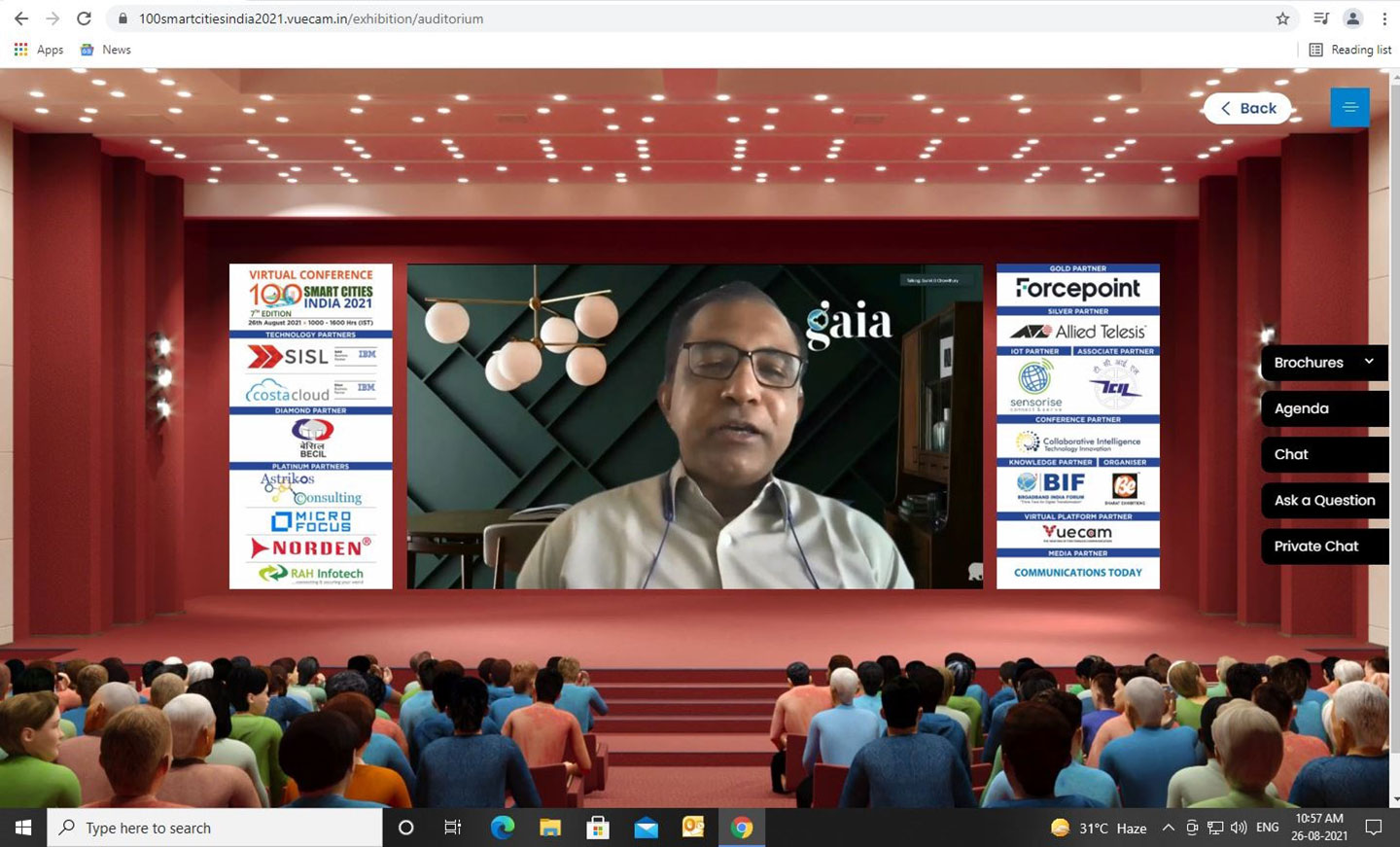This screenshot has width=1400, height=847.
Task: Open network settings tray icon
Action: [x=1215, y=828]
